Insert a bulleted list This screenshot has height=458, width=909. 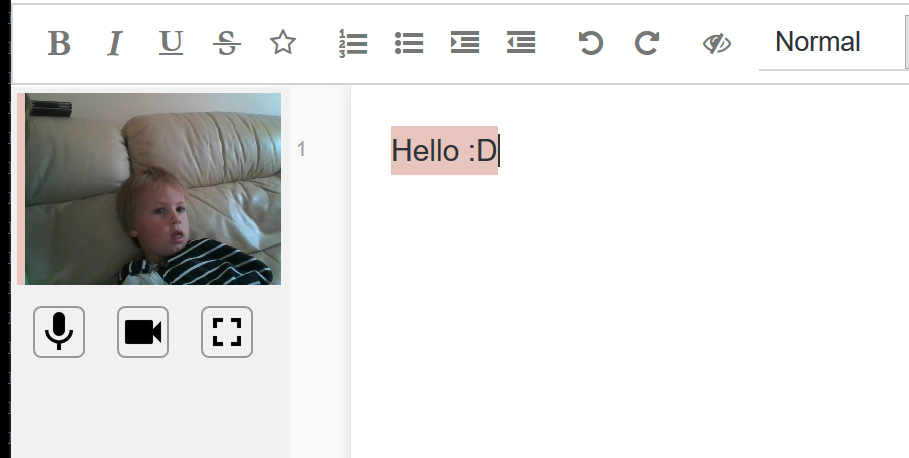tap(409, 43)
